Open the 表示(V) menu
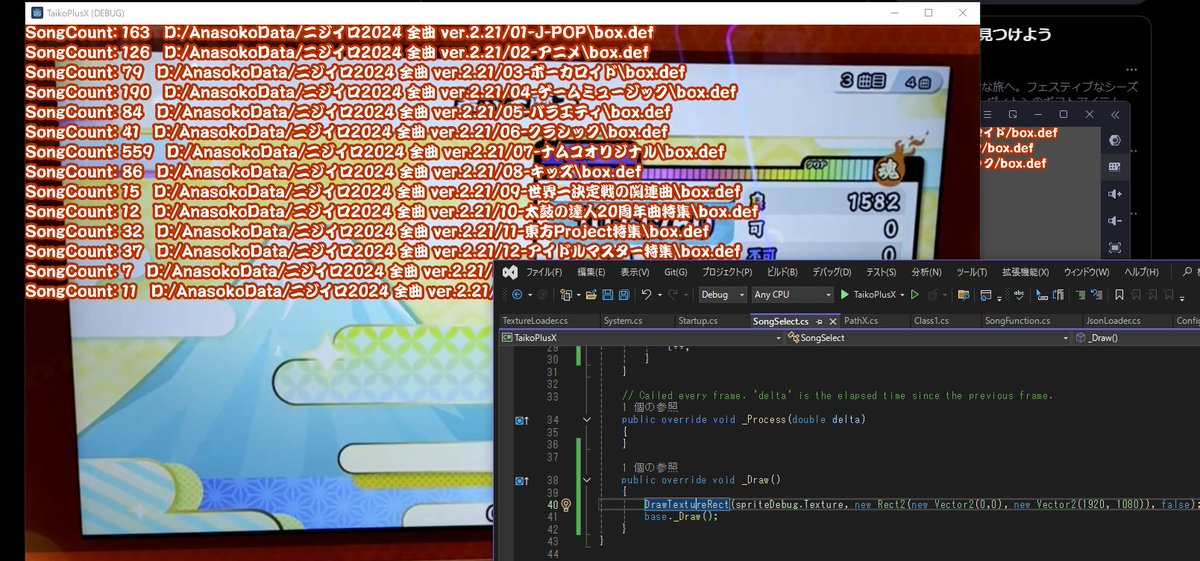Screen dimensions: 1200x561 point(634,271)
